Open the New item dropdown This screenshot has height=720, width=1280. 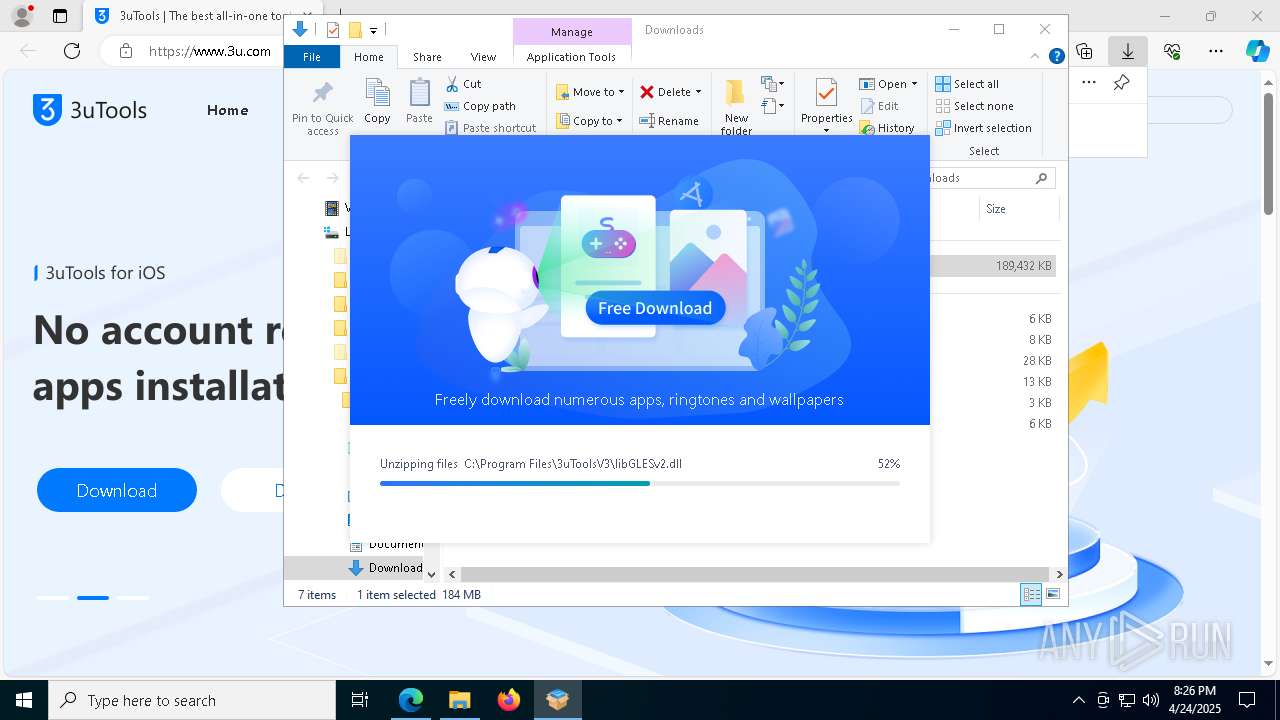click(x=772, y=84)
